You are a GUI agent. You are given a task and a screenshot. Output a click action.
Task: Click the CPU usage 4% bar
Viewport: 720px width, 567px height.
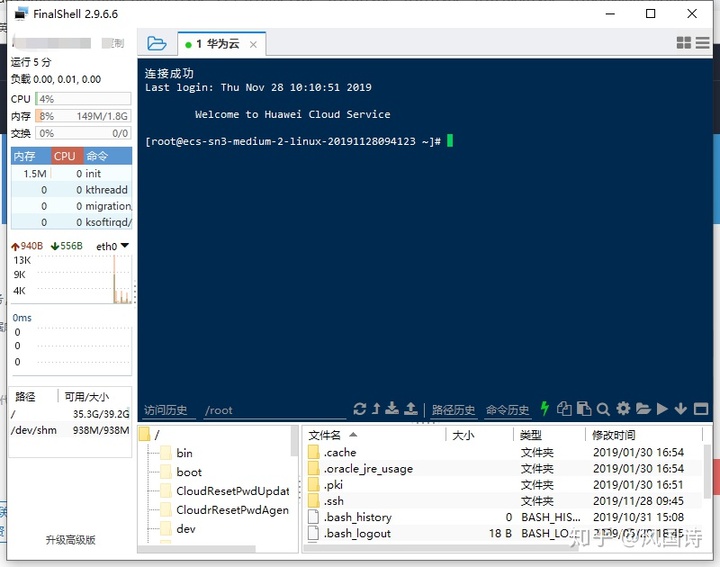click(x=83, y=99)
